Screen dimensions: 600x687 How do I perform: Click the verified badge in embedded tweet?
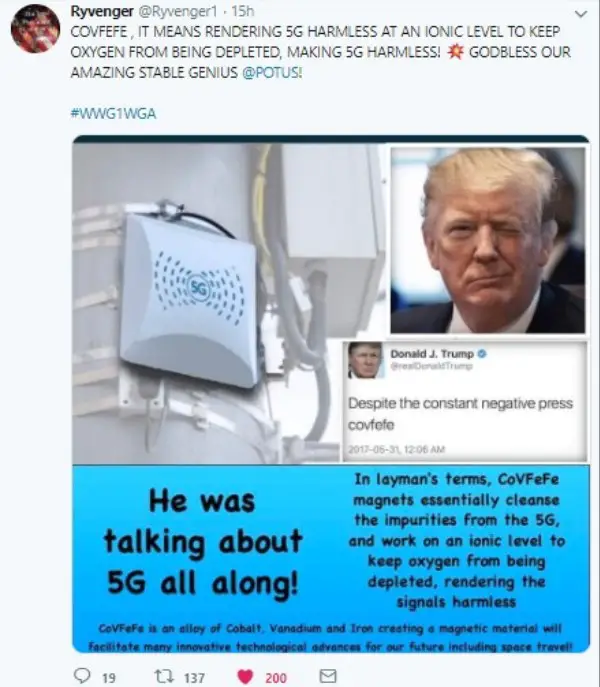(482, 354)
